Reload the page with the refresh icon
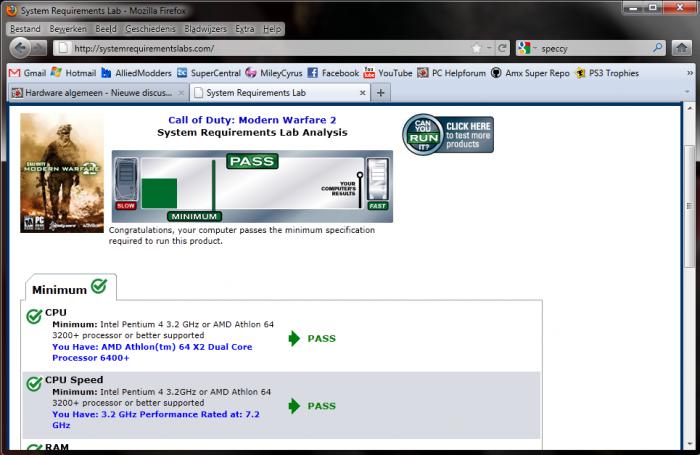The height and width of the screenshot is (455, 700). click(502, 48)
